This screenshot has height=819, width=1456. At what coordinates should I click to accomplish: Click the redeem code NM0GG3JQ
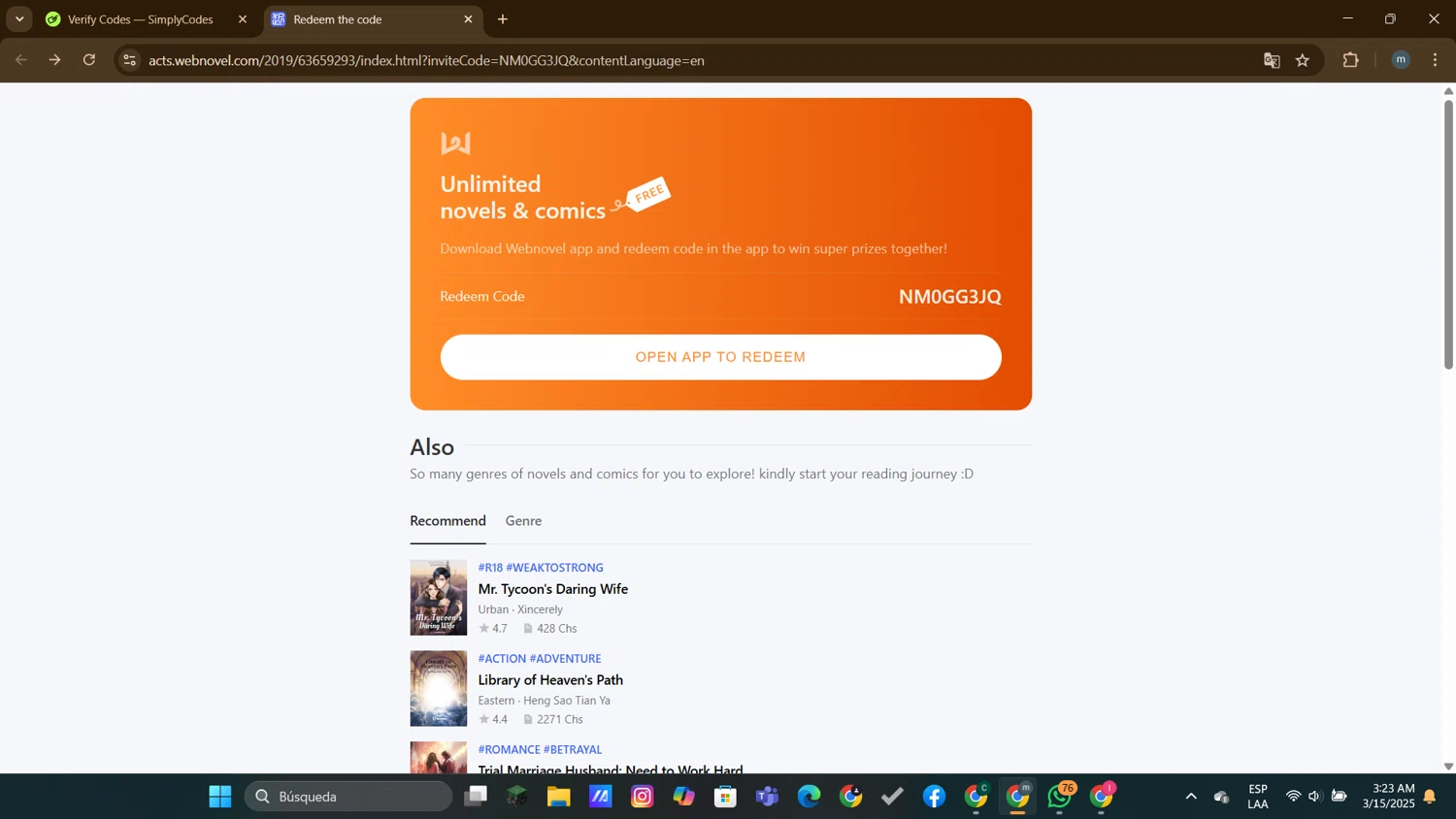point(949,297)
